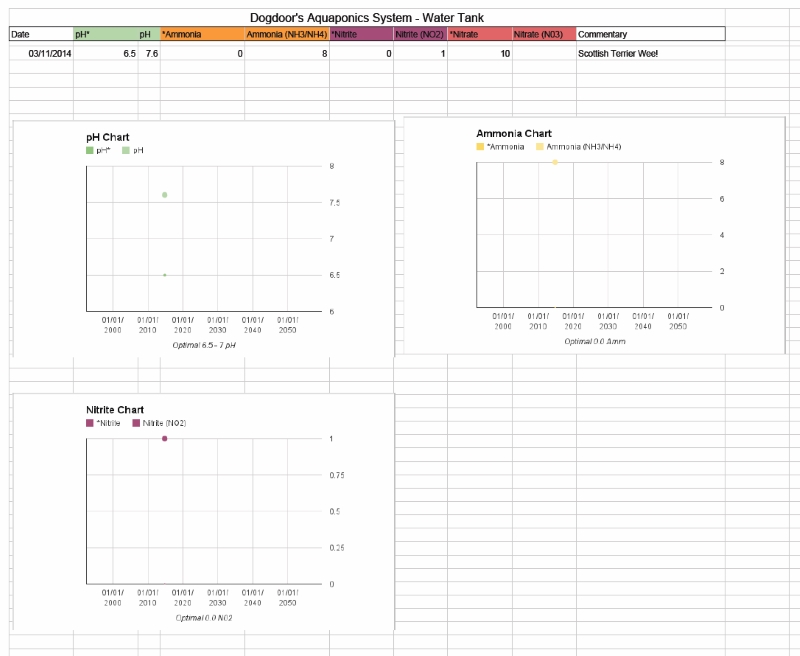Click the pH* legend color swatch
Screen dimensions: 800x656
click(x=90, y=150)
